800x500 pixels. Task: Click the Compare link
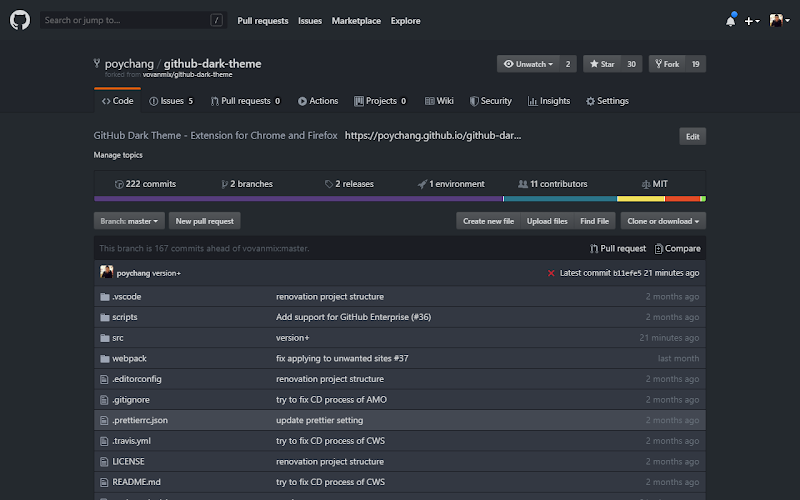pos(678,248)
